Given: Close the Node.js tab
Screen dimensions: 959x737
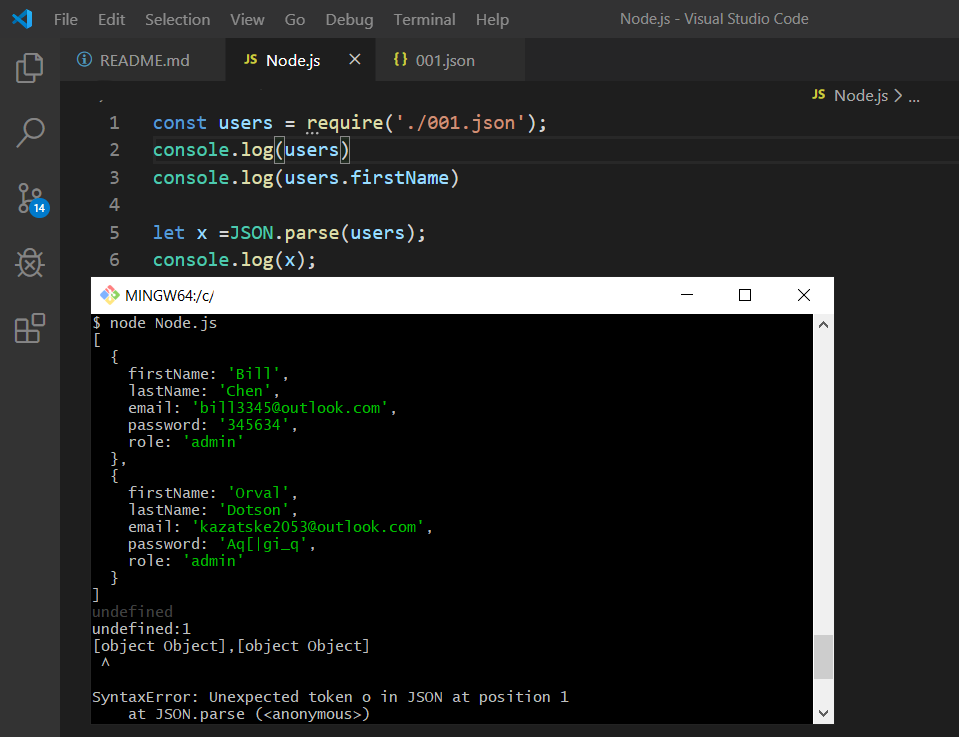Looking at the screenshot, I should [355, 60].
